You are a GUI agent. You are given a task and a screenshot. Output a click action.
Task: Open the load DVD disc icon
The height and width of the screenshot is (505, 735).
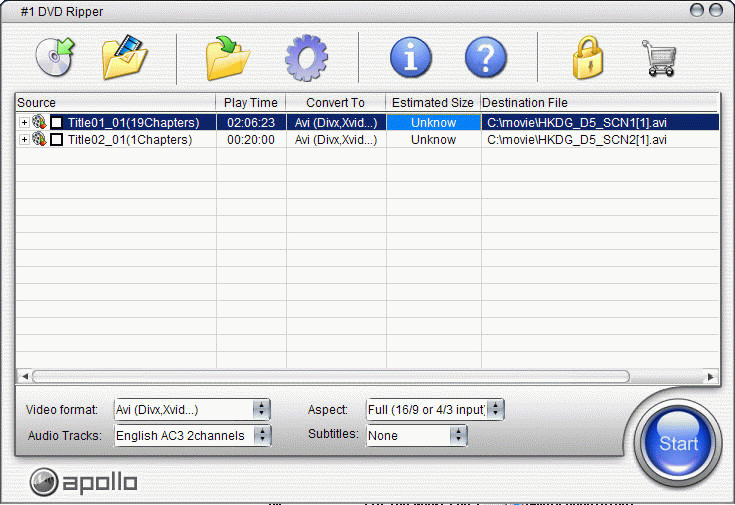(x=55, y=57)
